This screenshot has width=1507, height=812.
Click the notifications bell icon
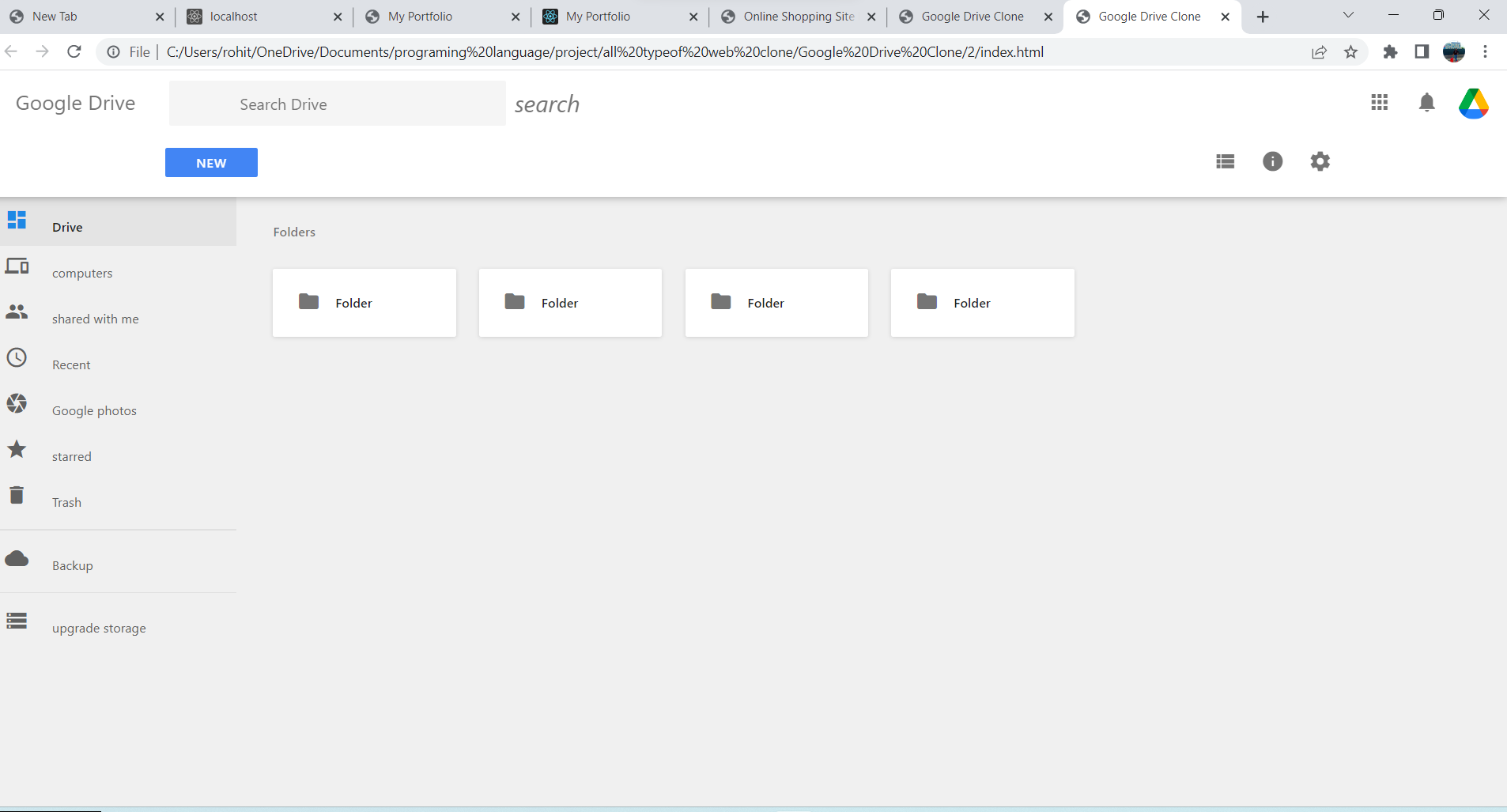pos(1426,103)
